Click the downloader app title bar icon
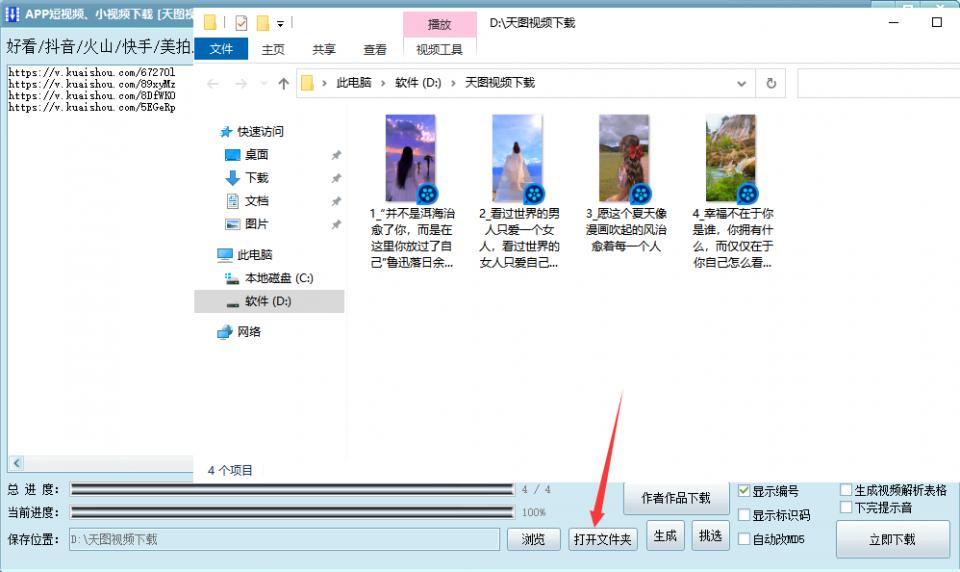 12,13
